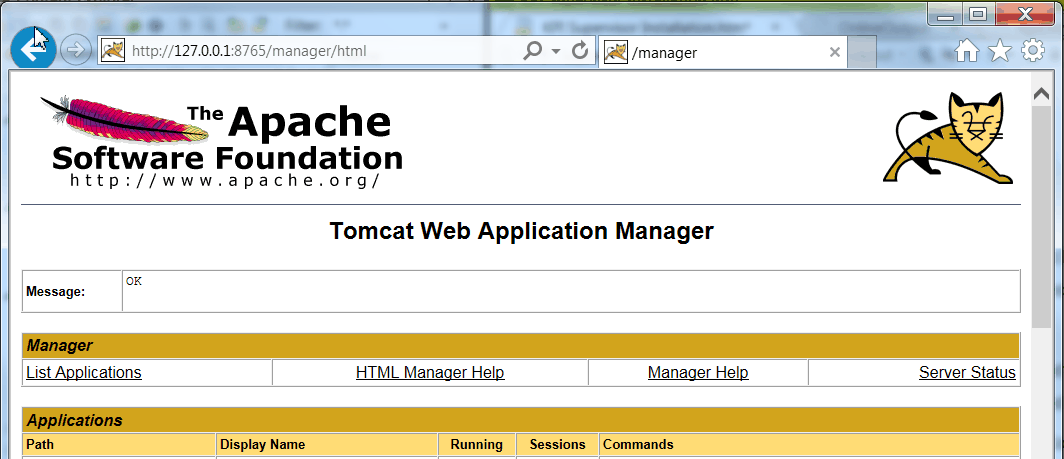Click the Manager section header

point(520,346)
